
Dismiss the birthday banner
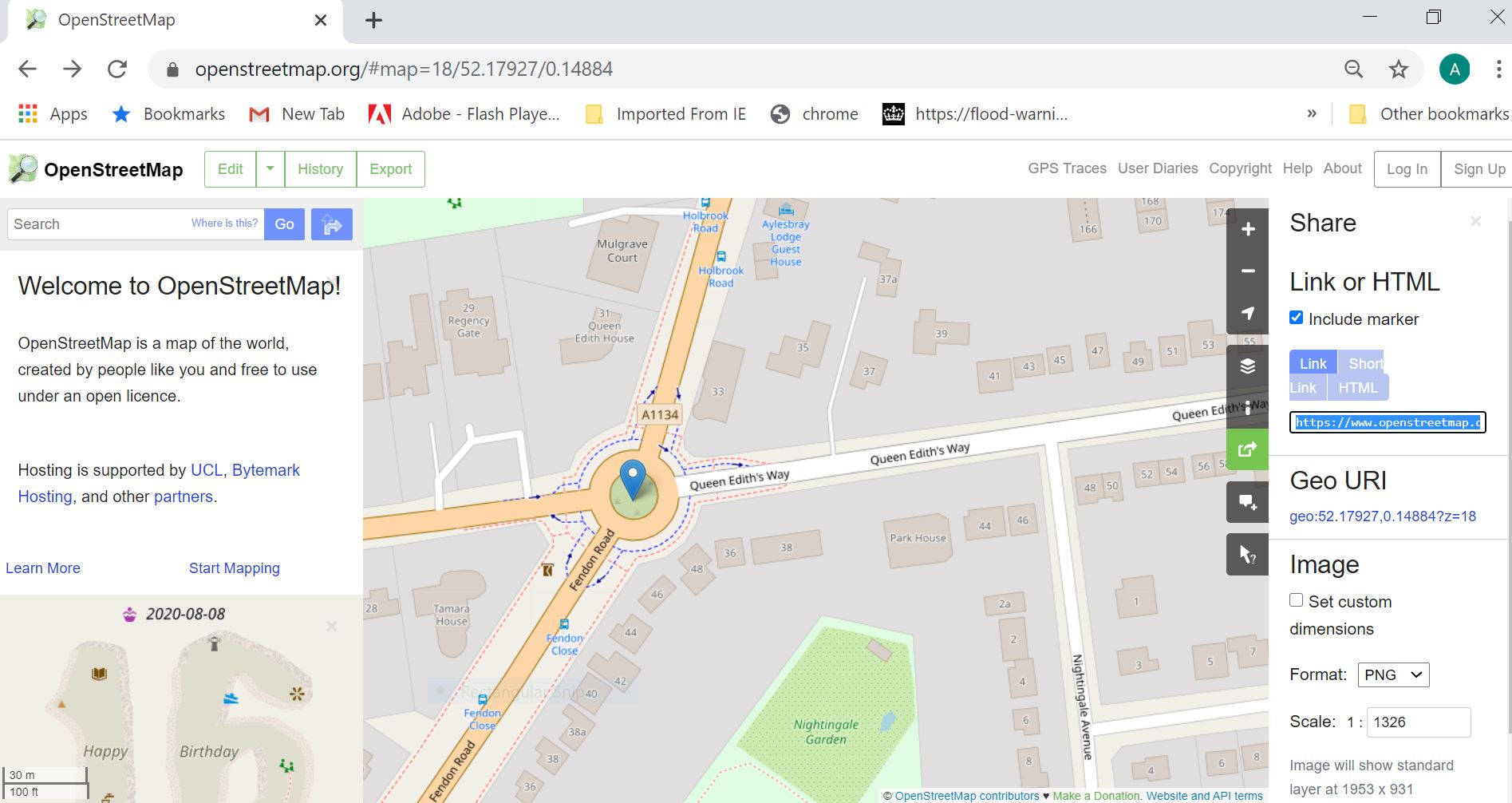[332, 627]
